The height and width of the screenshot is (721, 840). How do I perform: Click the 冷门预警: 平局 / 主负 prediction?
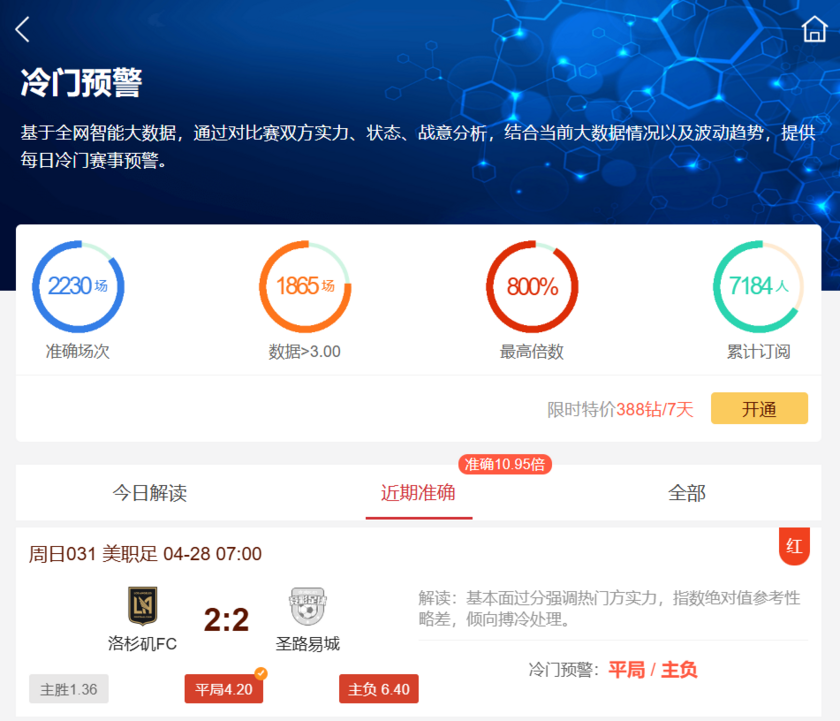coord(613,670)
